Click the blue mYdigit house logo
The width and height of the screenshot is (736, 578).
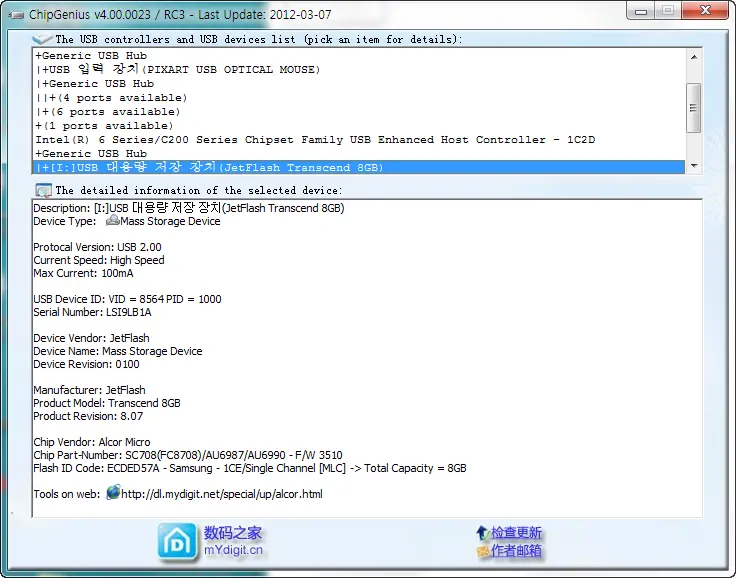(176, 542)
